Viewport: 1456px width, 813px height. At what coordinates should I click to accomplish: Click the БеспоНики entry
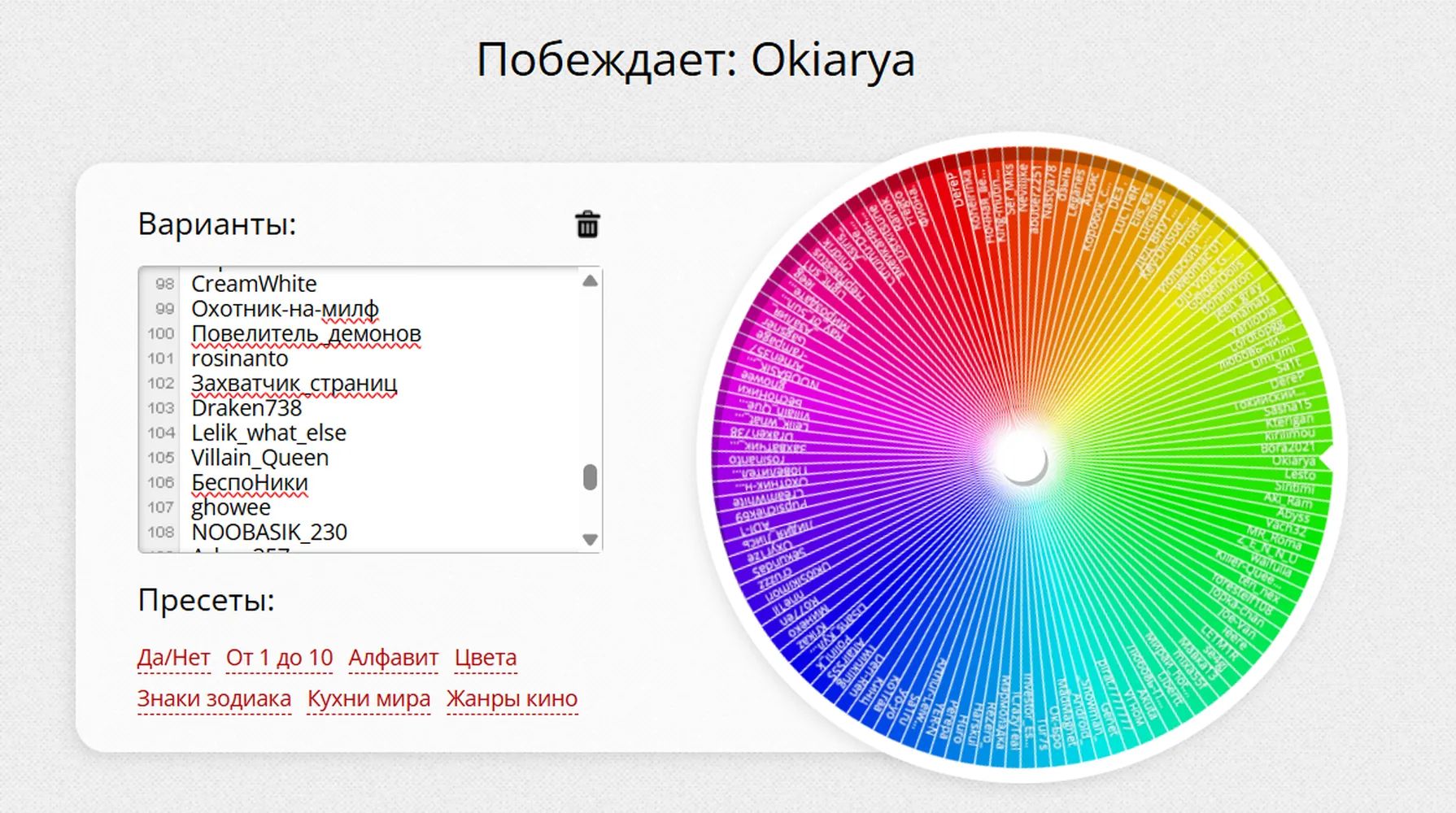(249, 482)
